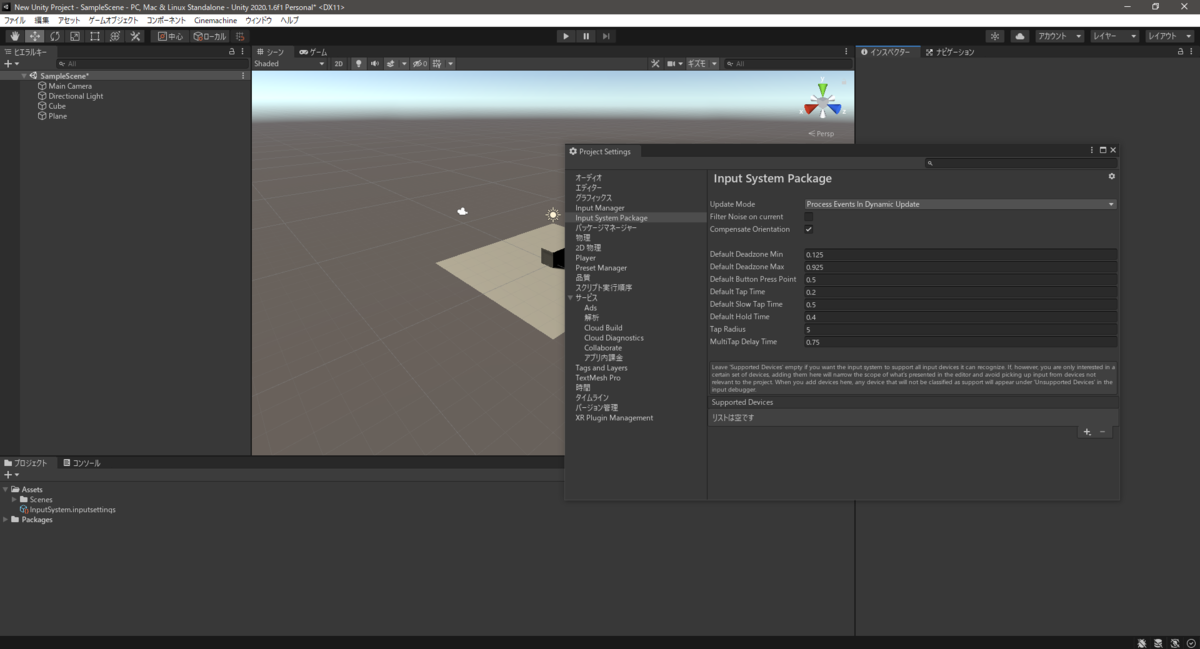Toggle scene audio speaker icon
Image resolution: width=1200 pixels, height=649 pixels.
(x=375, y=63)
